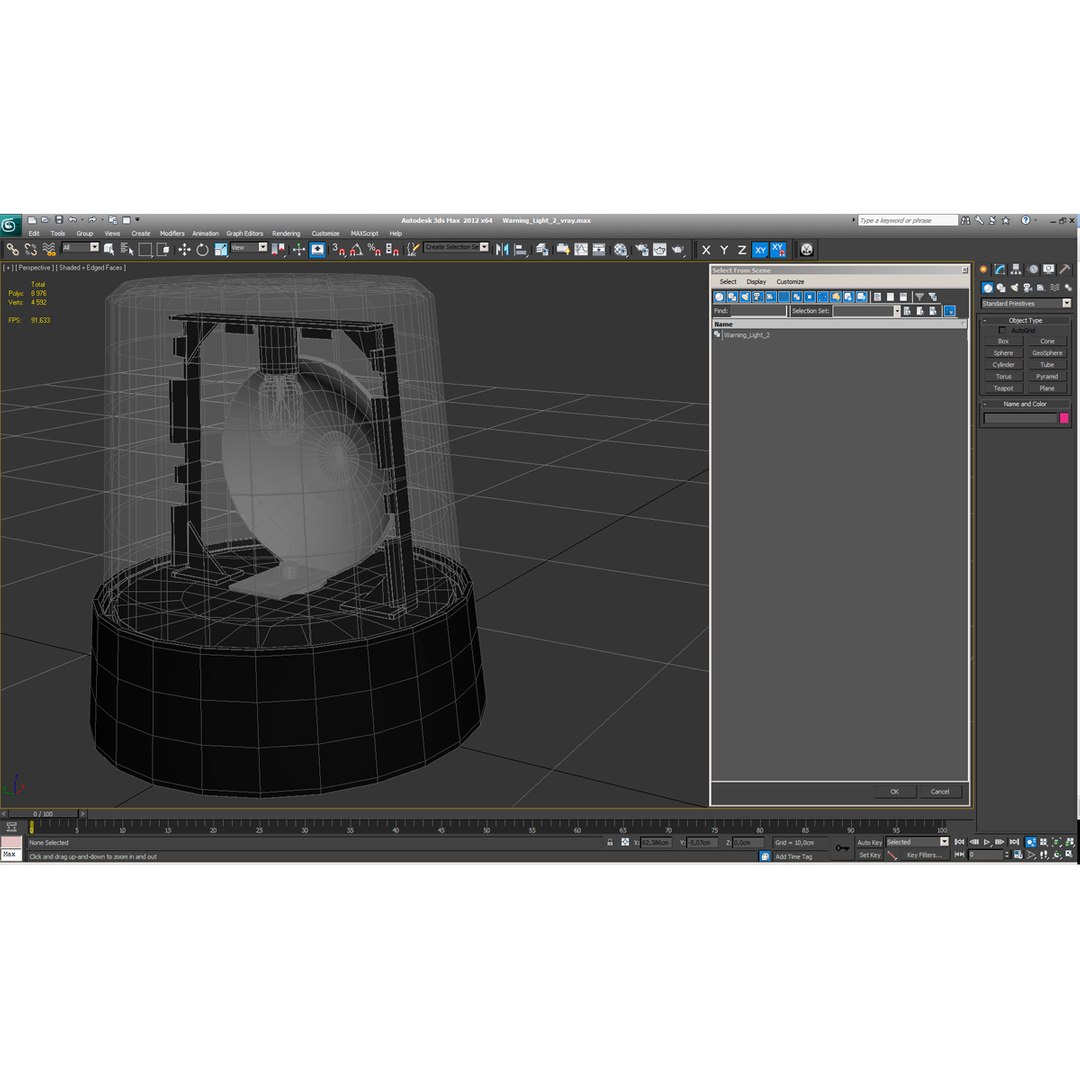
Task: Toggle Display Geometry filter in Select From Scene
Action: click(719, 297)
